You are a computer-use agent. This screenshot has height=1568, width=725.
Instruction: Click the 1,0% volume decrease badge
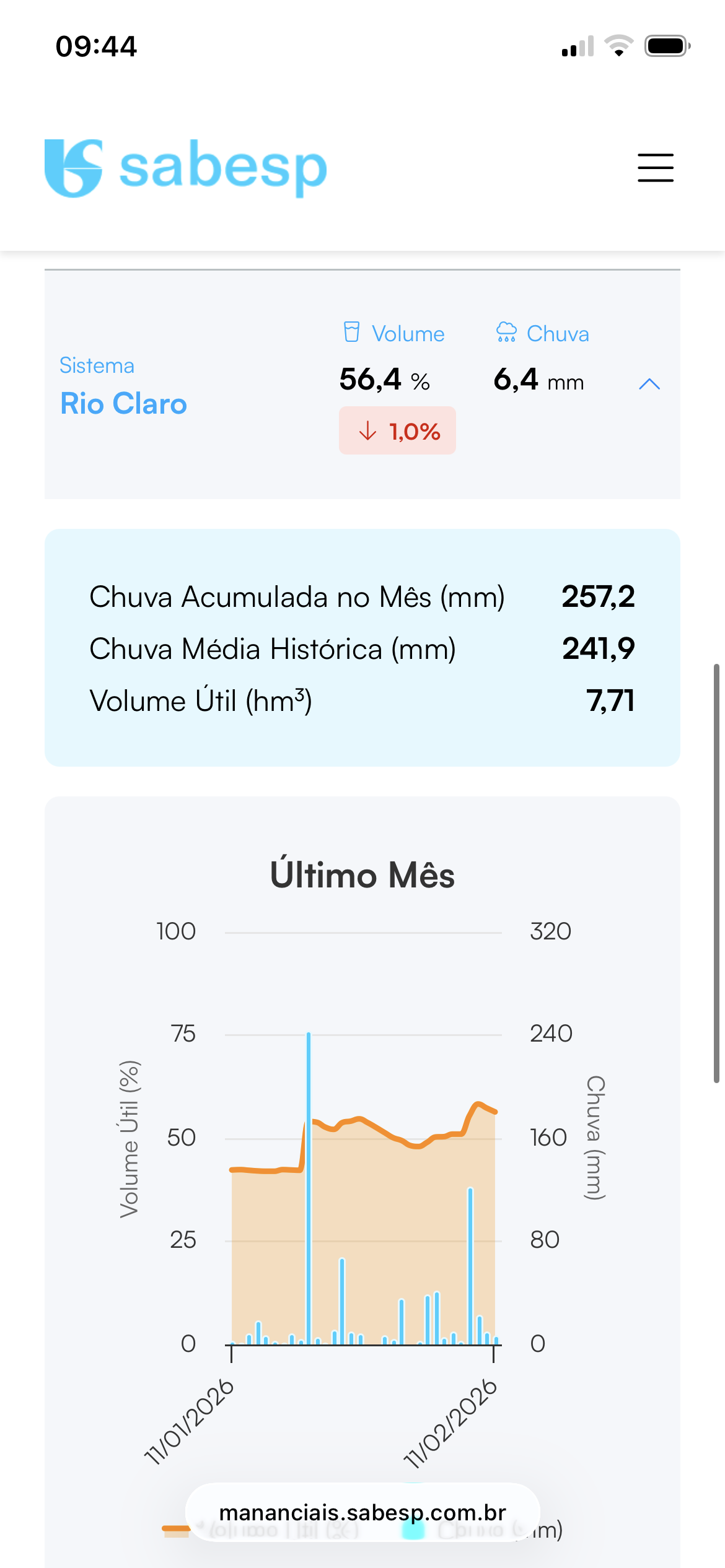point(397,431)
